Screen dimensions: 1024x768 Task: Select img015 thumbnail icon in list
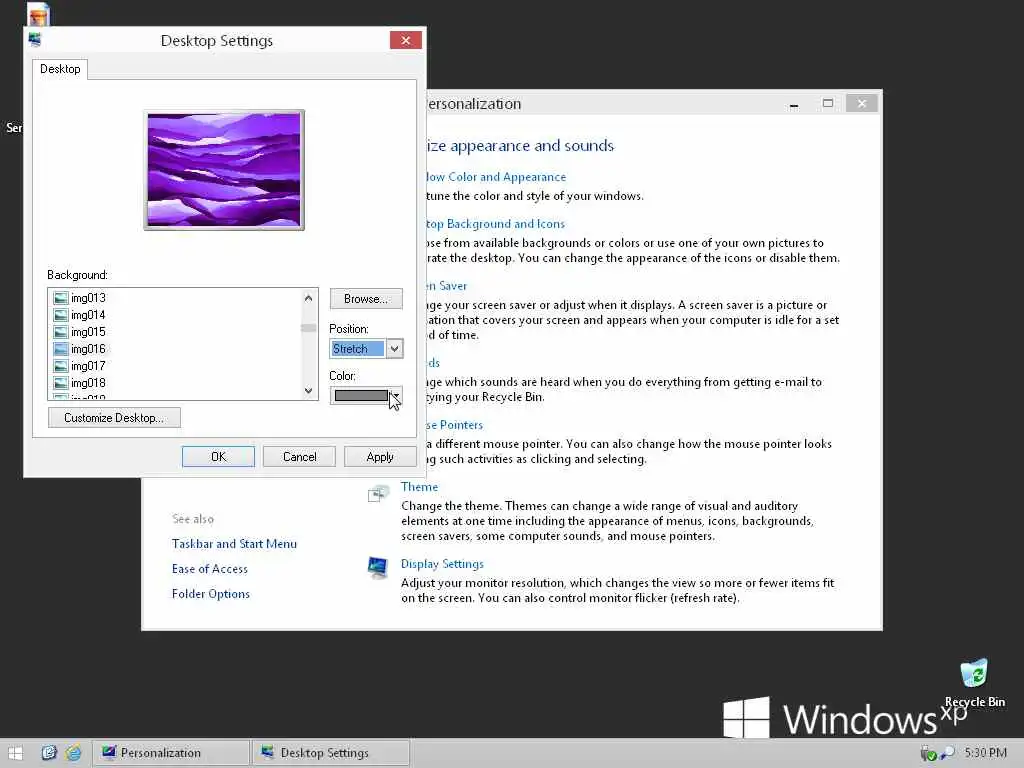[61, 332]
